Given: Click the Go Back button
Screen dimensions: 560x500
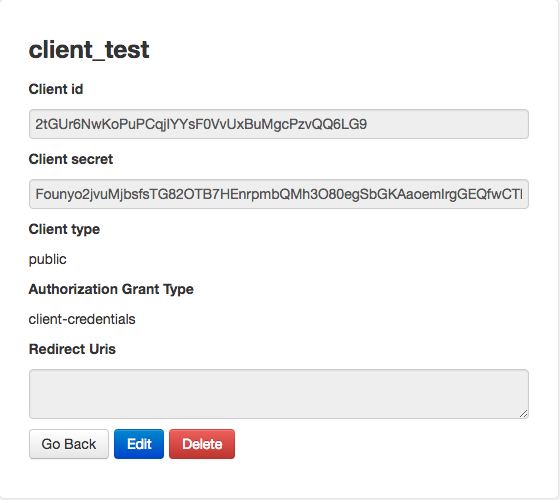Looking at the screenshot, I should (x=69, y=444).
